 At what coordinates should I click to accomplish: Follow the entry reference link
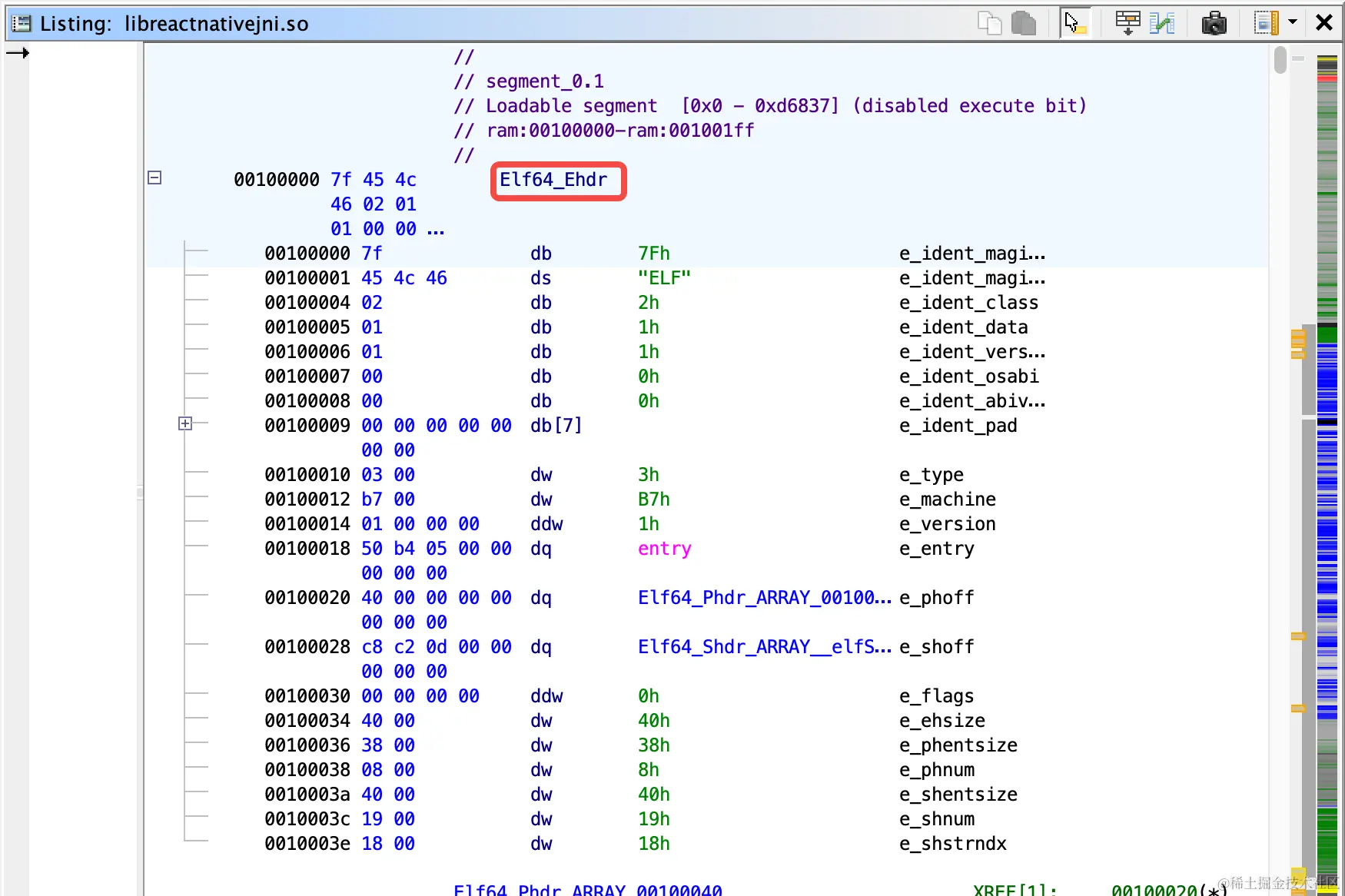point(665,549)
